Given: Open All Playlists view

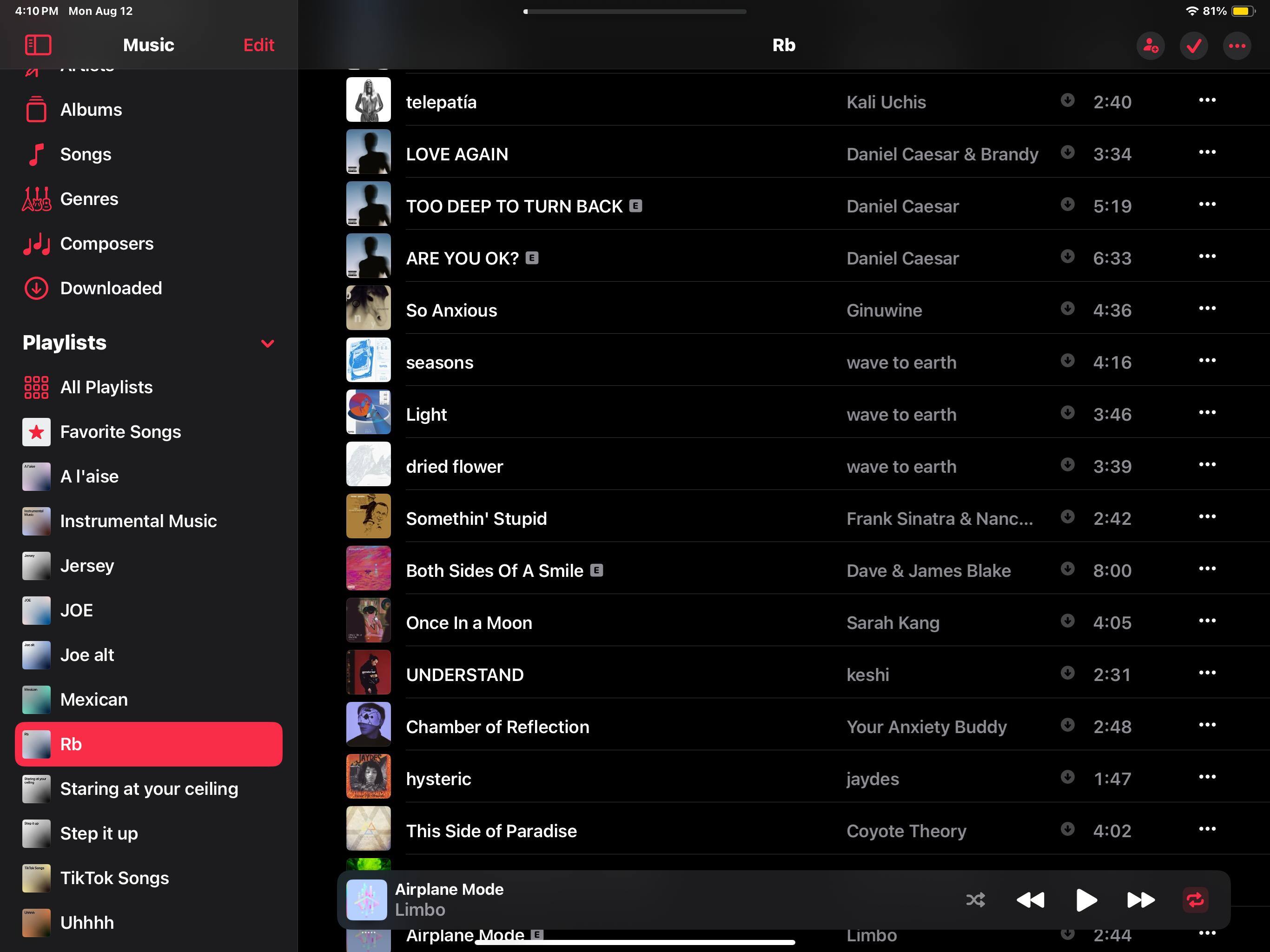Looking at the screenshot, I should click(x=106, y=387).
